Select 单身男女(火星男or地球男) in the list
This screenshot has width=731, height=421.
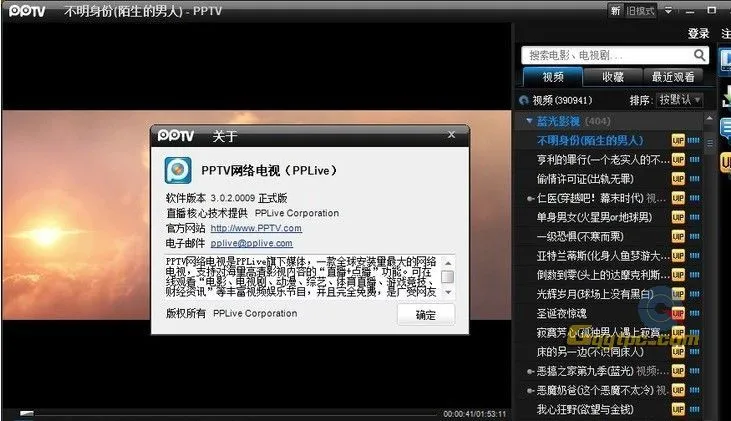594,217
